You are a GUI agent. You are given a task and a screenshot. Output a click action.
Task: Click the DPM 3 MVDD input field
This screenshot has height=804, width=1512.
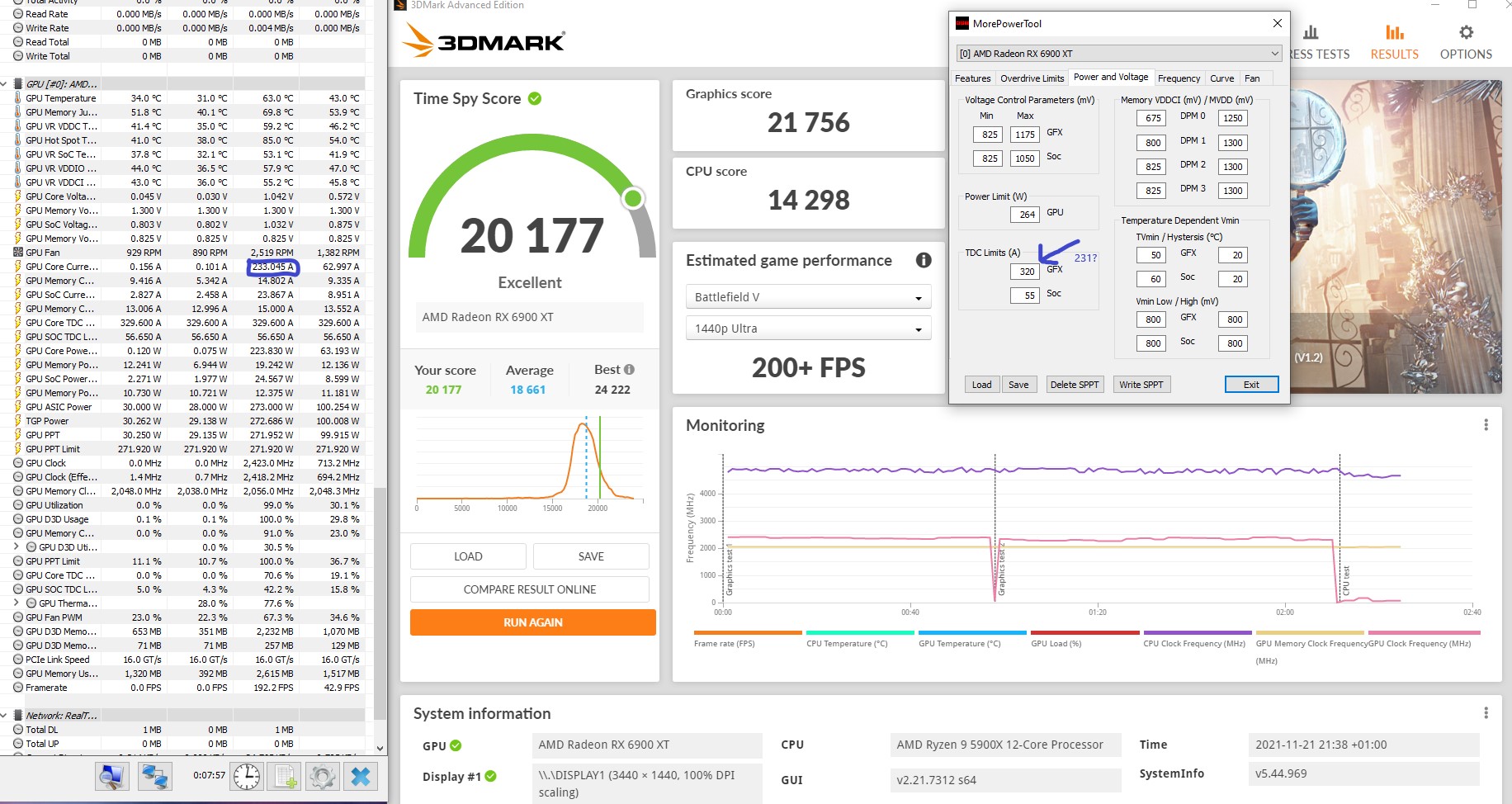click(1233, 191)
